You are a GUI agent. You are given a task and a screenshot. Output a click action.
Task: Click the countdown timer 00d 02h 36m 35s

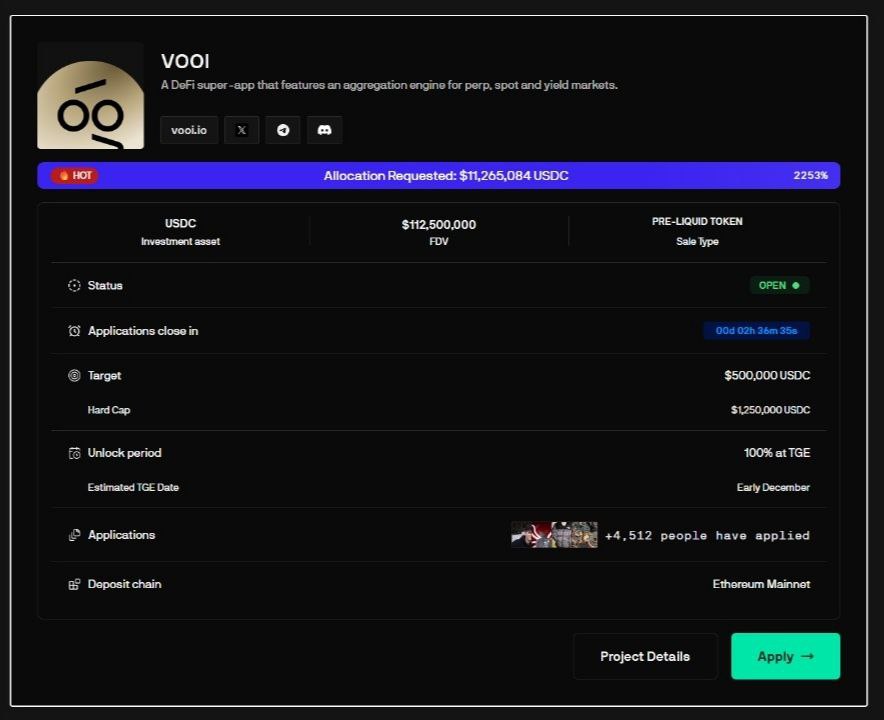point(756,331)
